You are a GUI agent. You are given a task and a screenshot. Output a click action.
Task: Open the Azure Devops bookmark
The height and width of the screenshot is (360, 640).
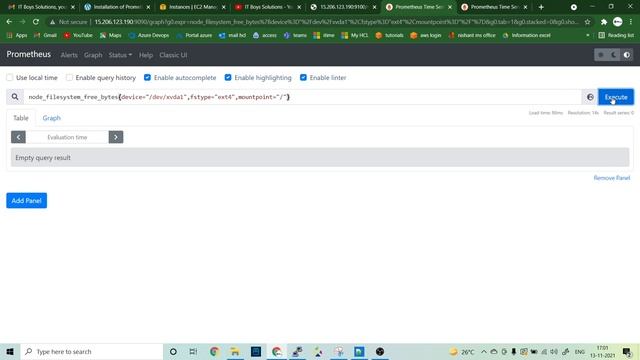click(x=149, y=35)
